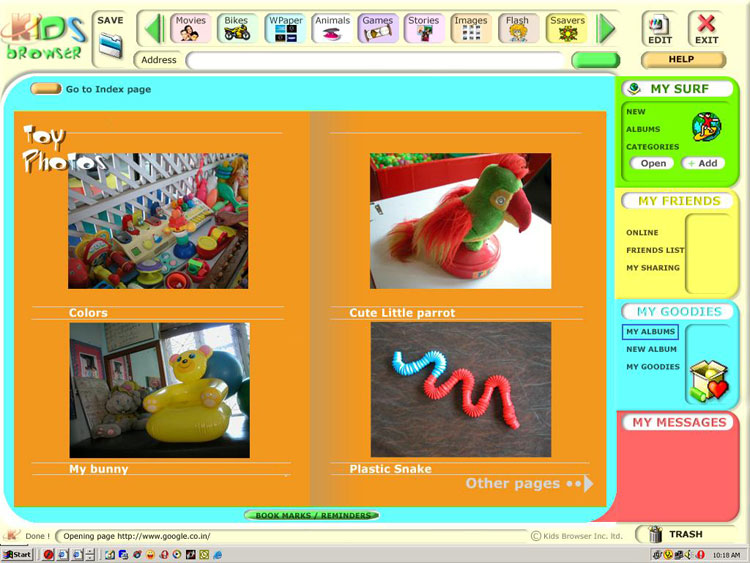Select Friends List in My Friends
This screenshot has height=563, width=750.
coord(655,250)
